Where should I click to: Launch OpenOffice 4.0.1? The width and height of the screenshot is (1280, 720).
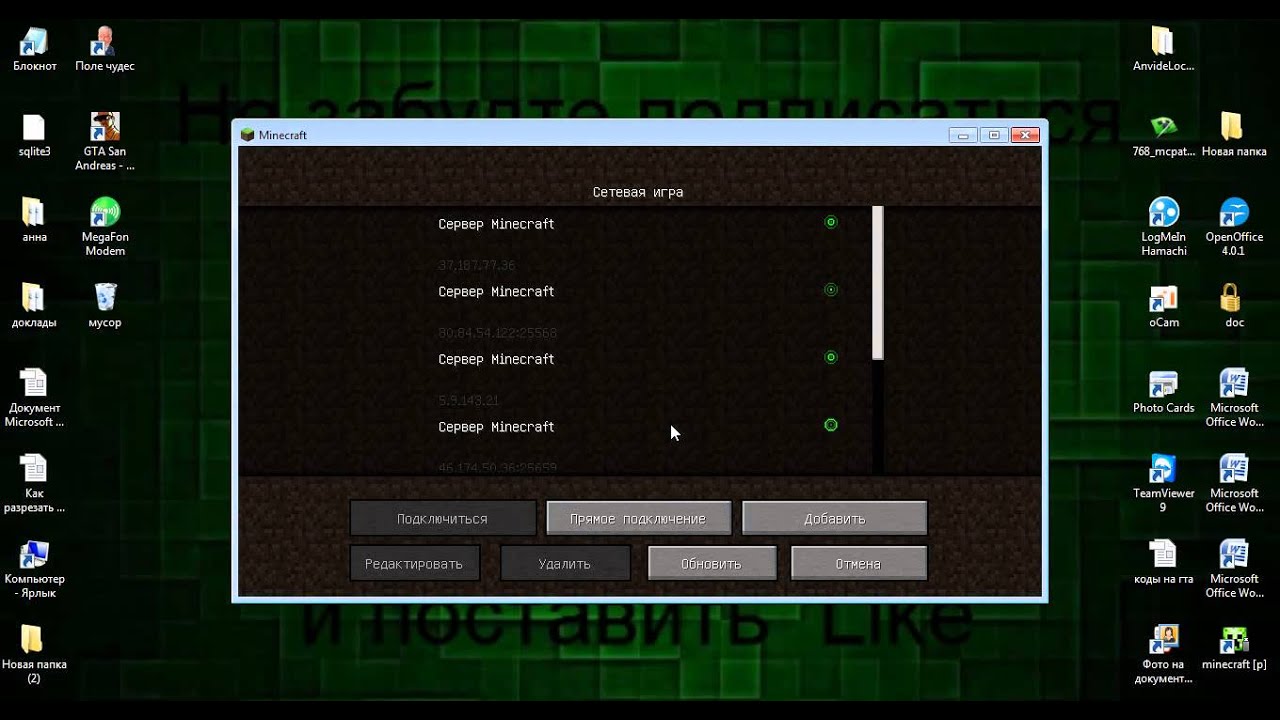pos(1233,227)
